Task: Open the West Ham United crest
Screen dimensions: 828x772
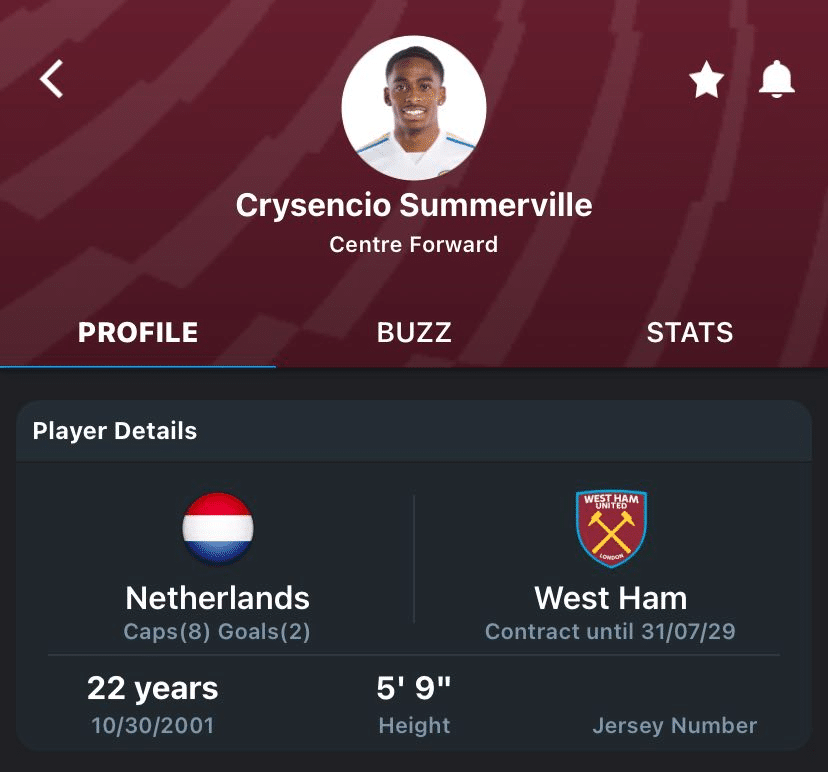Action: click(x=611, y=529)
